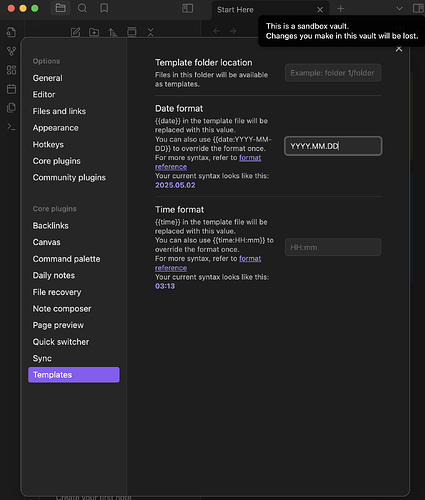Viewport: 425px width, 500px height.
Task: Toggle the left sidebar layout icon
Action: coord(187,8)
